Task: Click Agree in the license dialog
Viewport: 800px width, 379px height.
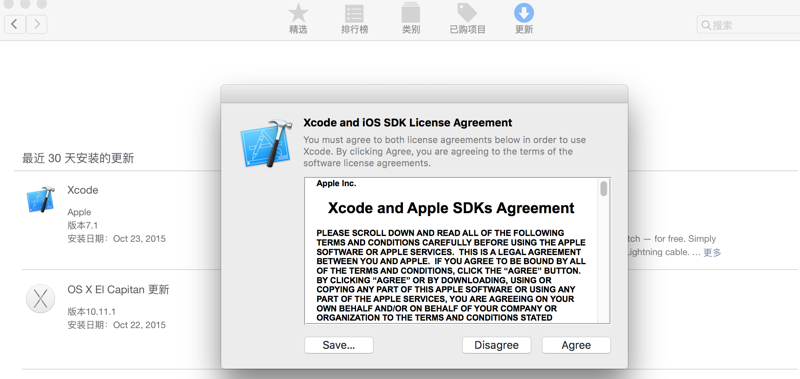Action: point(576,345)
